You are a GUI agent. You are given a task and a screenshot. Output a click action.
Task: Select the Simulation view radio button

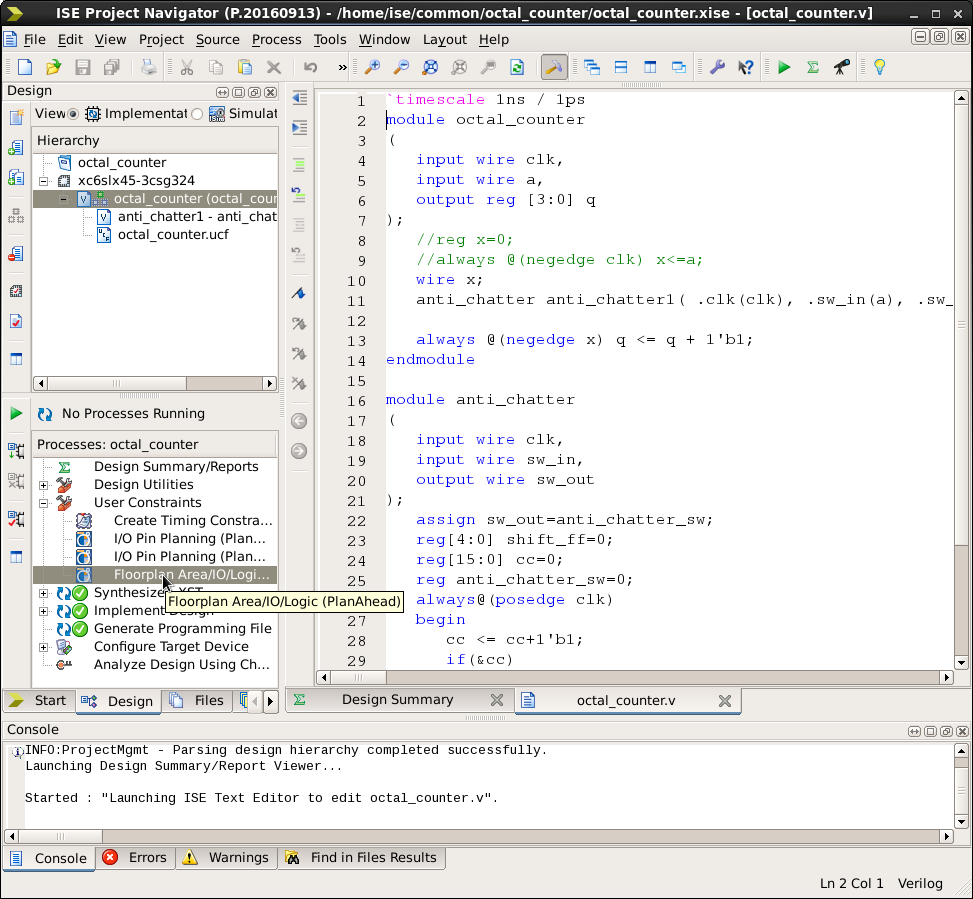coord(197,114)
